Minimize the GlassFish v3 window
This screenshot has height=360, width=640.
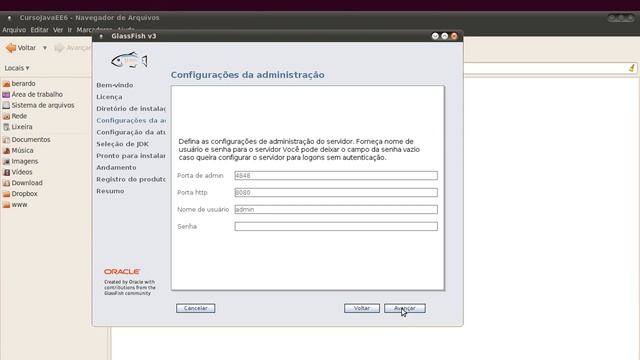[x=435, y=36]
